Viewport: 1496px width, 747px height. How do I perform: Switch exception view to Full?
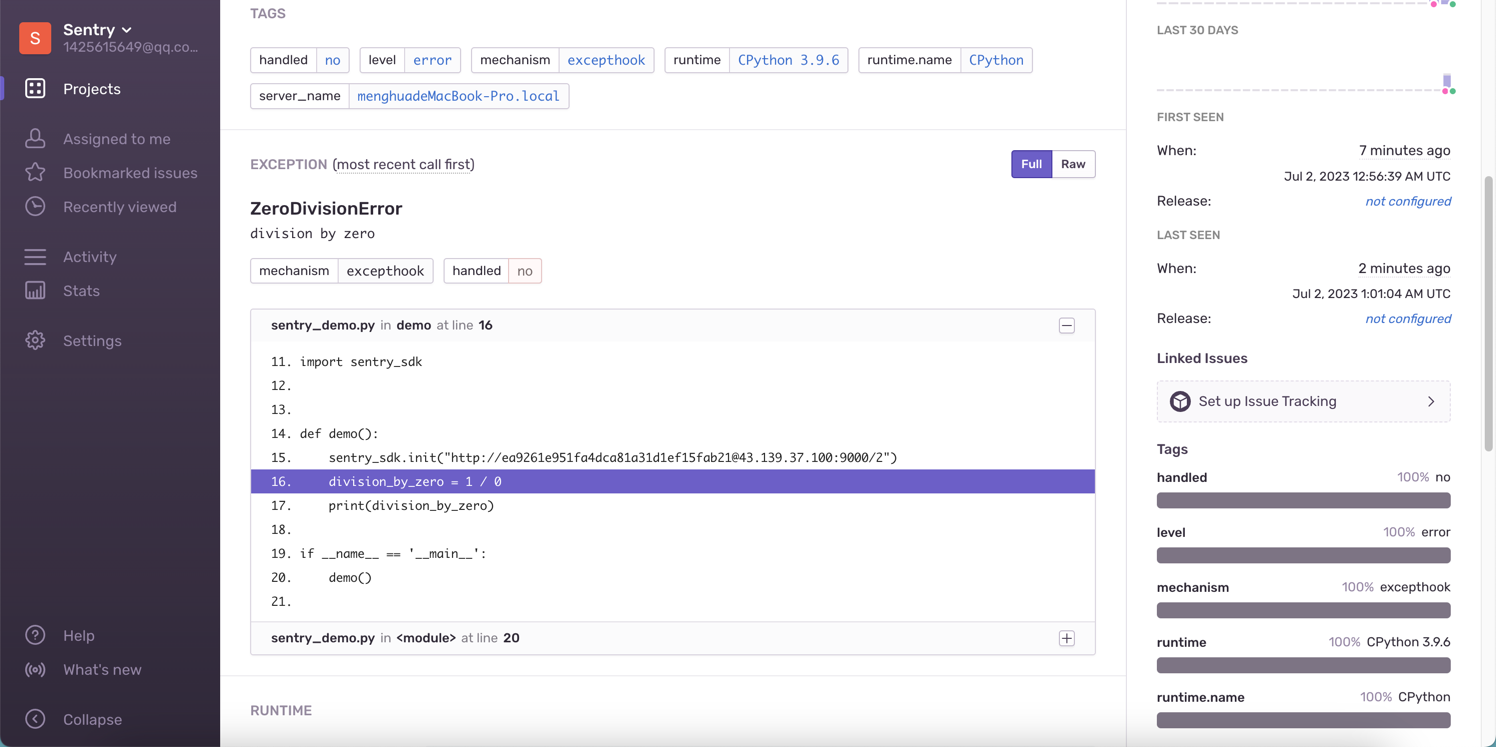click(x=1031, y=164)
